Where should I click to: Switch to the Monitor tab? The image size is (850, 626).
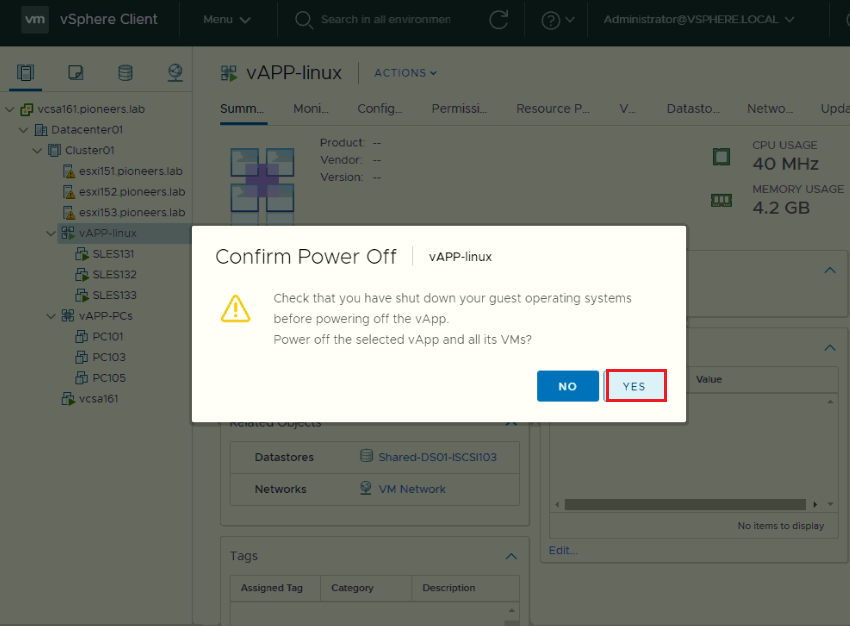pyautogui.click(x=311, y=109)
